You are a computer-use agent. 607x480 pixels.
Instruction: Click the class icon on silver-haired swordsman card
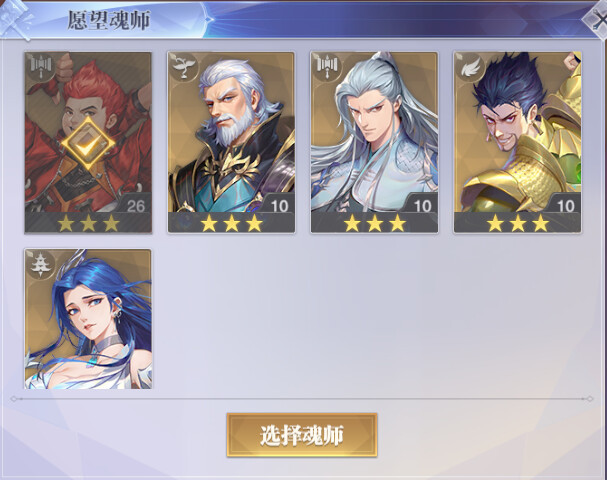[327, 67]
